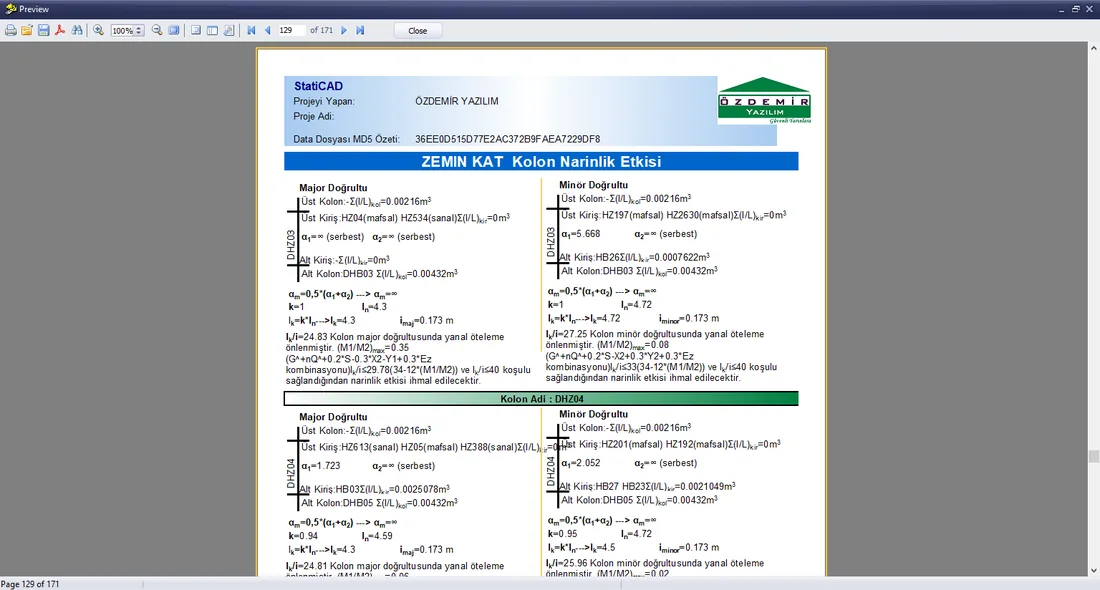1100x590 pixels.
Task: Open a report file with the folder icon
Action: pyautogui.click(x=27, y=30)
